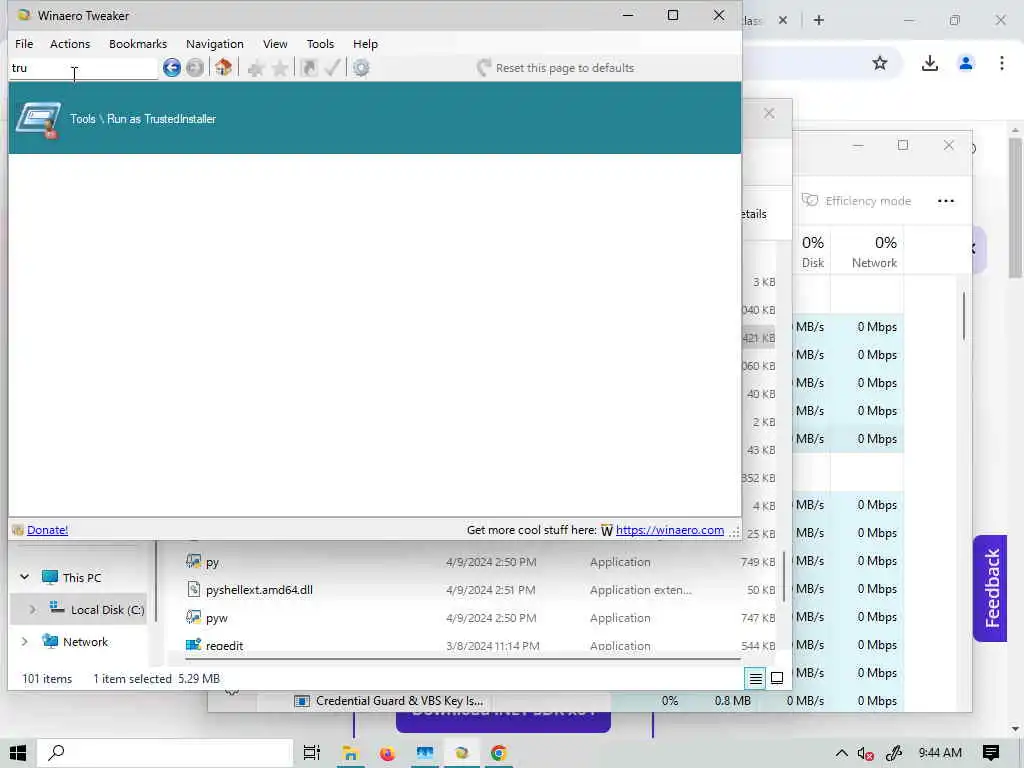Image resolution: width=1024 pixels, height=768 pixels.
Task: Click the Run as TrustedInstaller page icon
Action: [39, 119]
